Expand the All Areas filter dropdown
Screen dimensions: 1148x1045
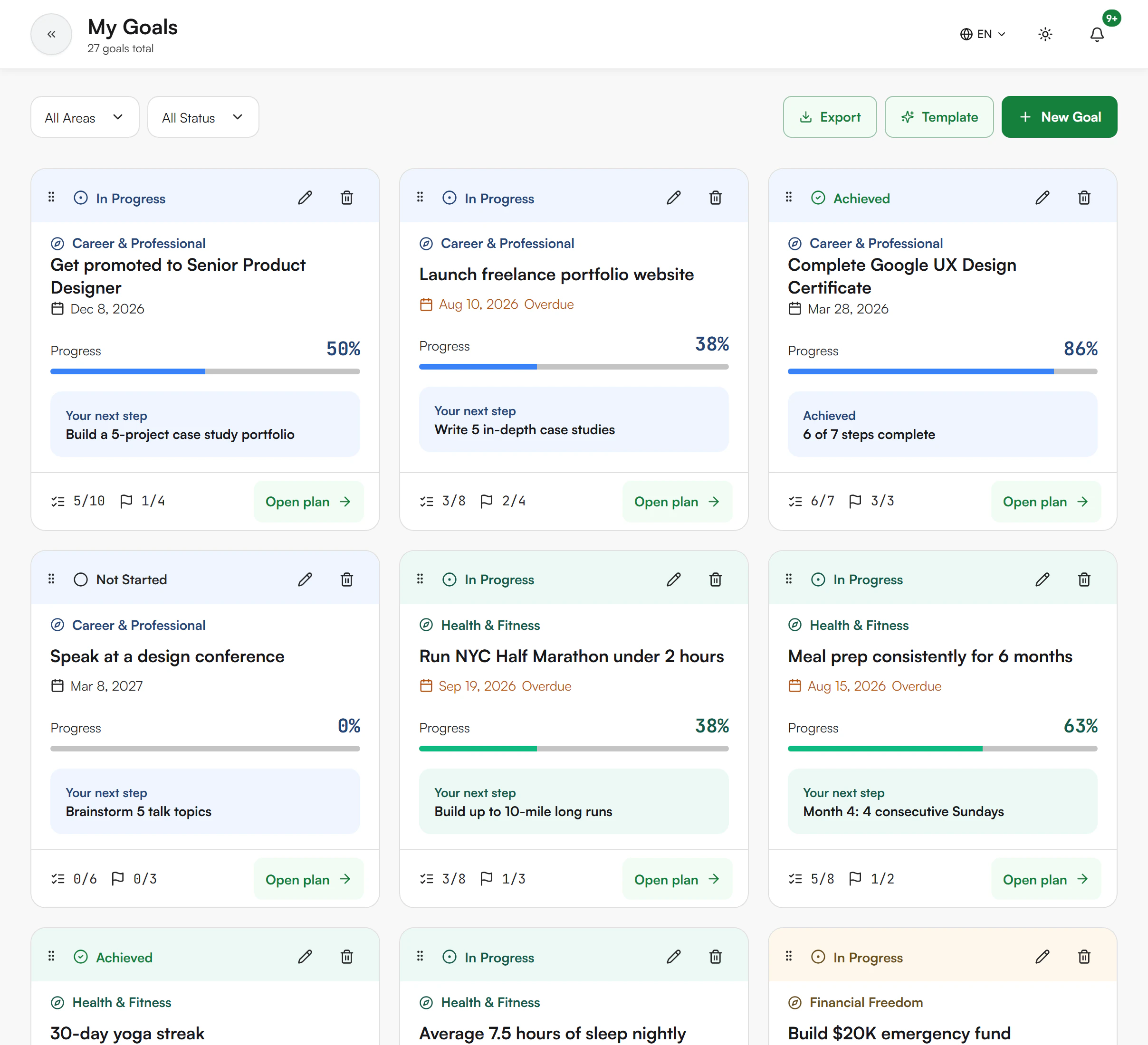pyautogui.click(x=85, y=117)
